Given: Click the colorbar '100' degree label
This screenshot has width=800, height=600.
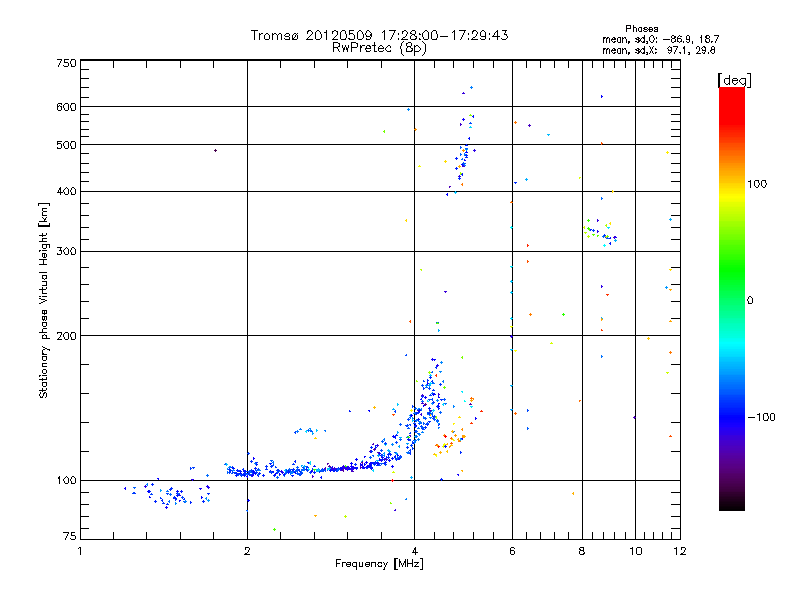Looking at the screenshot, I should click(x=757, y=184).
